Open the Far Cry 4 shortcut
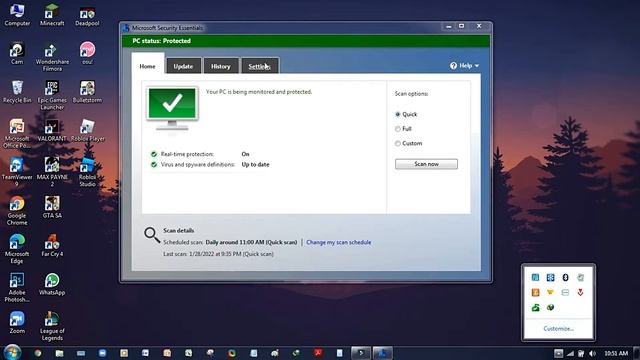 click(x=52, y=246)
